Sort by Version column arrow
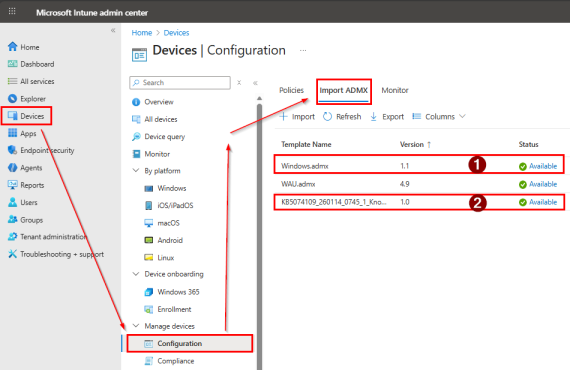Viewport: 570px width, 370px height. point(429,144)
